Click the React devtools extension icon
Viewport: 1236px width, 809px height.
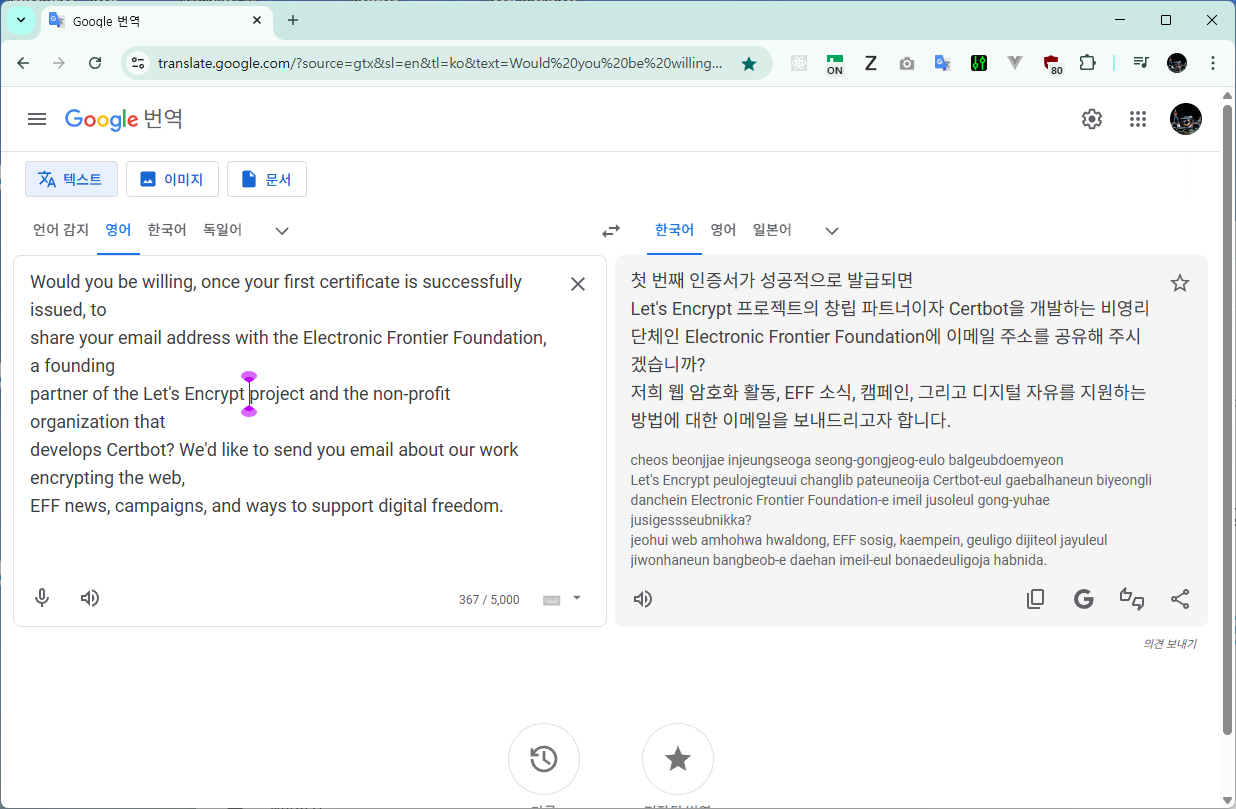[799, 63]
